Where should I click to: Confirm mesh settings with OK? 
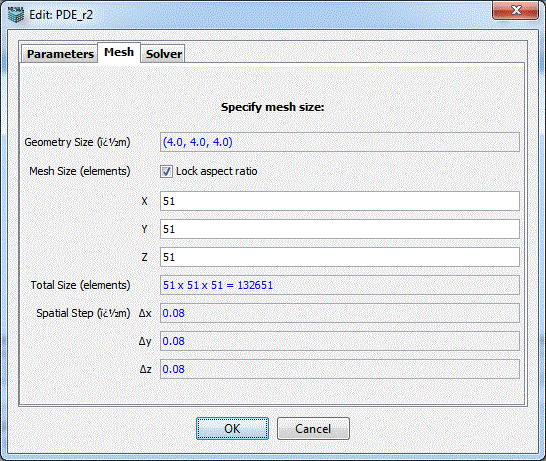232,429
